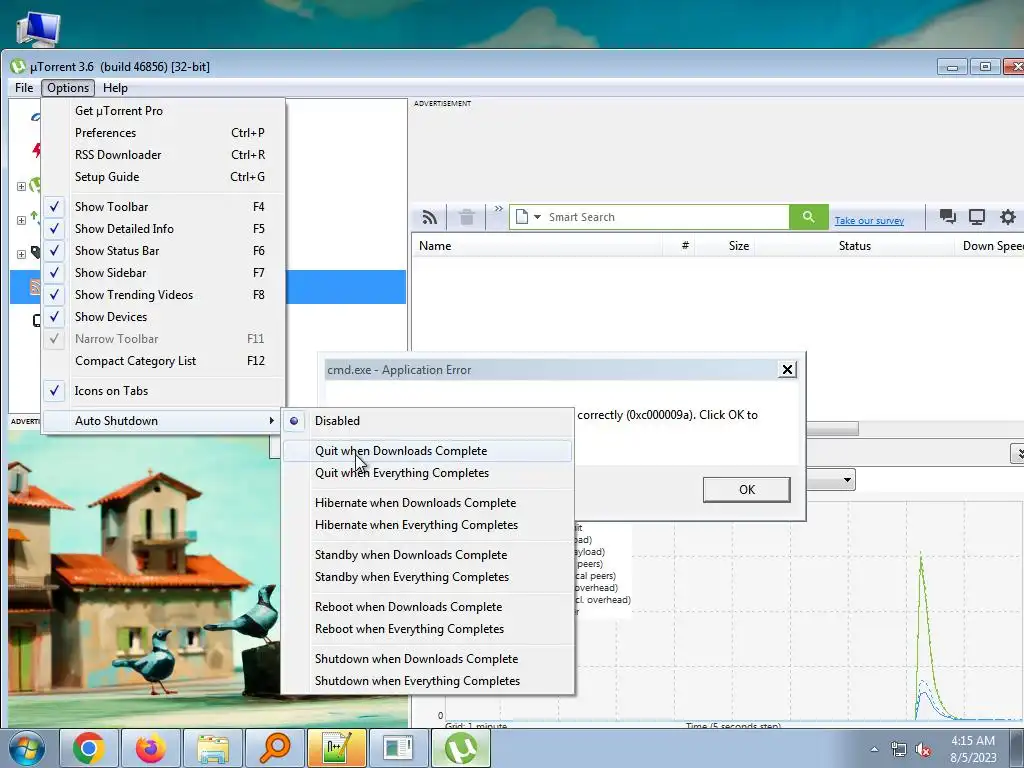The image size is (1024, 768).
Task: Open Windows Explorer from taskbar
Action: (x=212, y=748)
